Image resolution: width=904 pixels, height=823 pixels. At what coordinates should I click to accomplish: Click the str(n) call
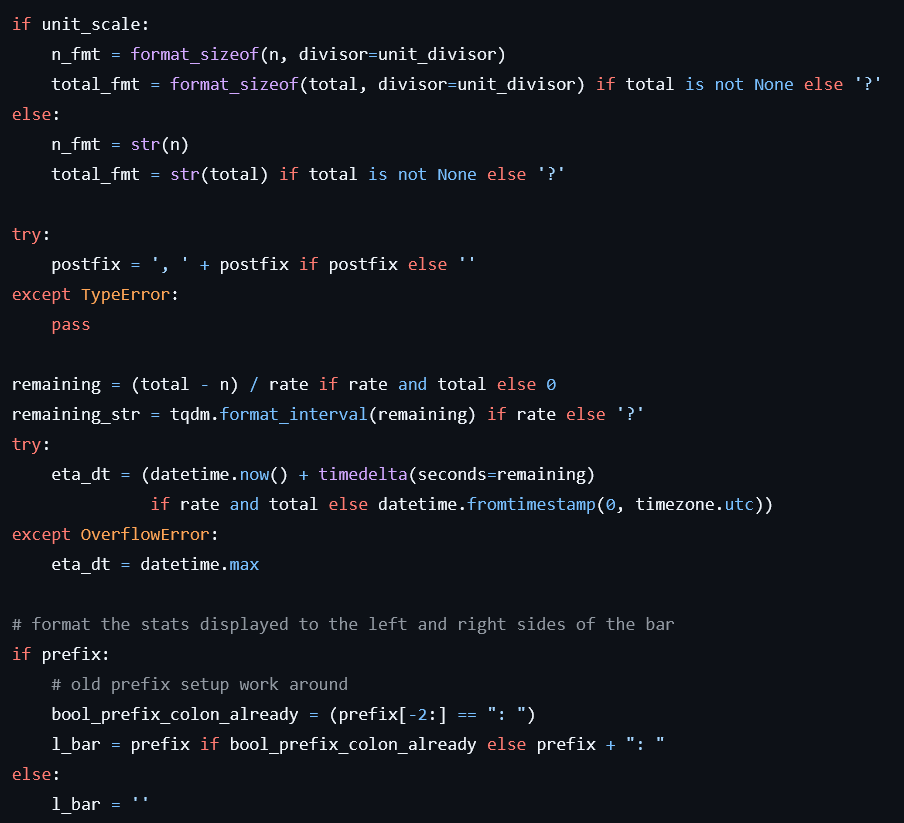click(x=160, y=144)
